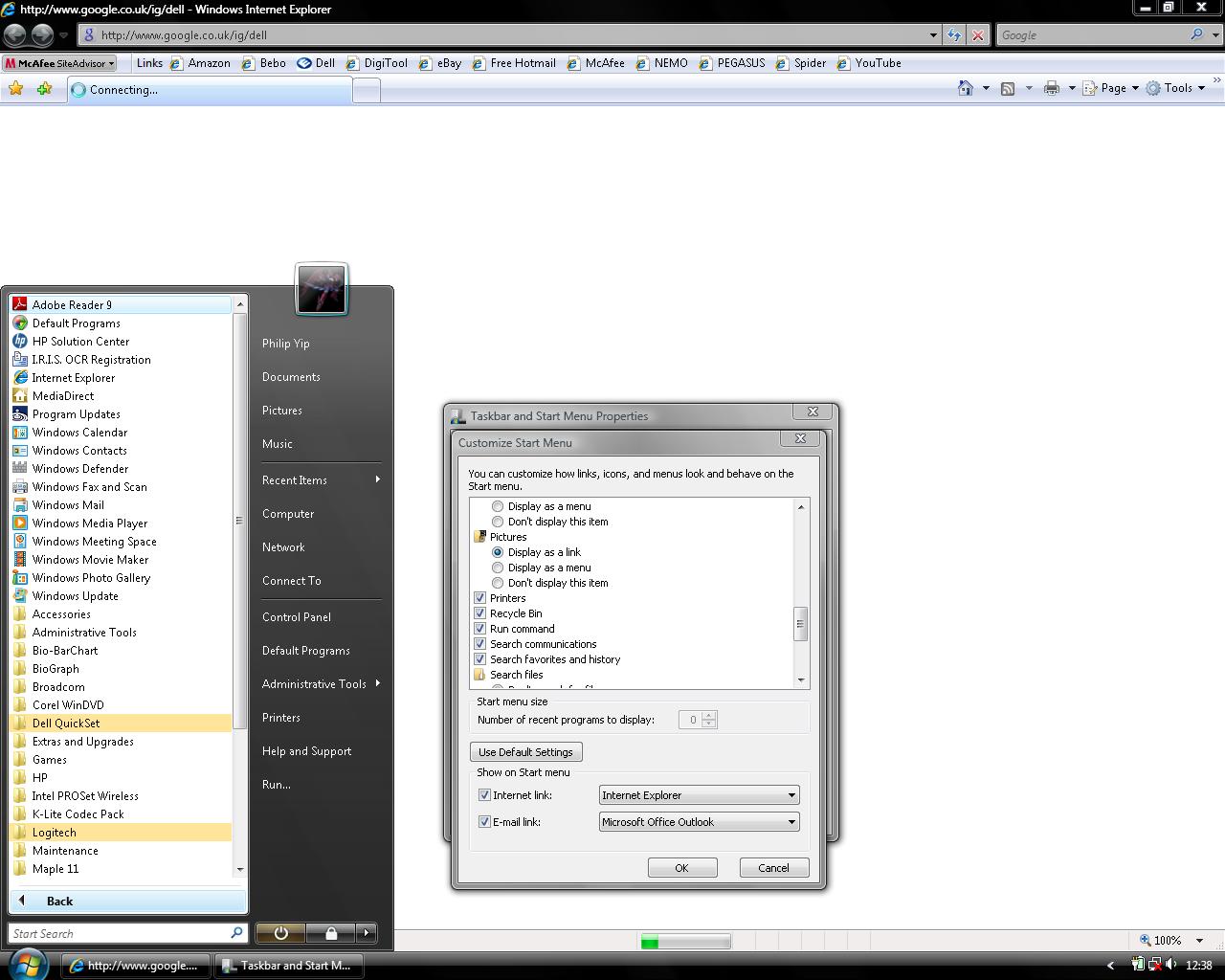Click the Stop loading button
The width and height of the screenshot is (1225, 980).
[977, 35]
